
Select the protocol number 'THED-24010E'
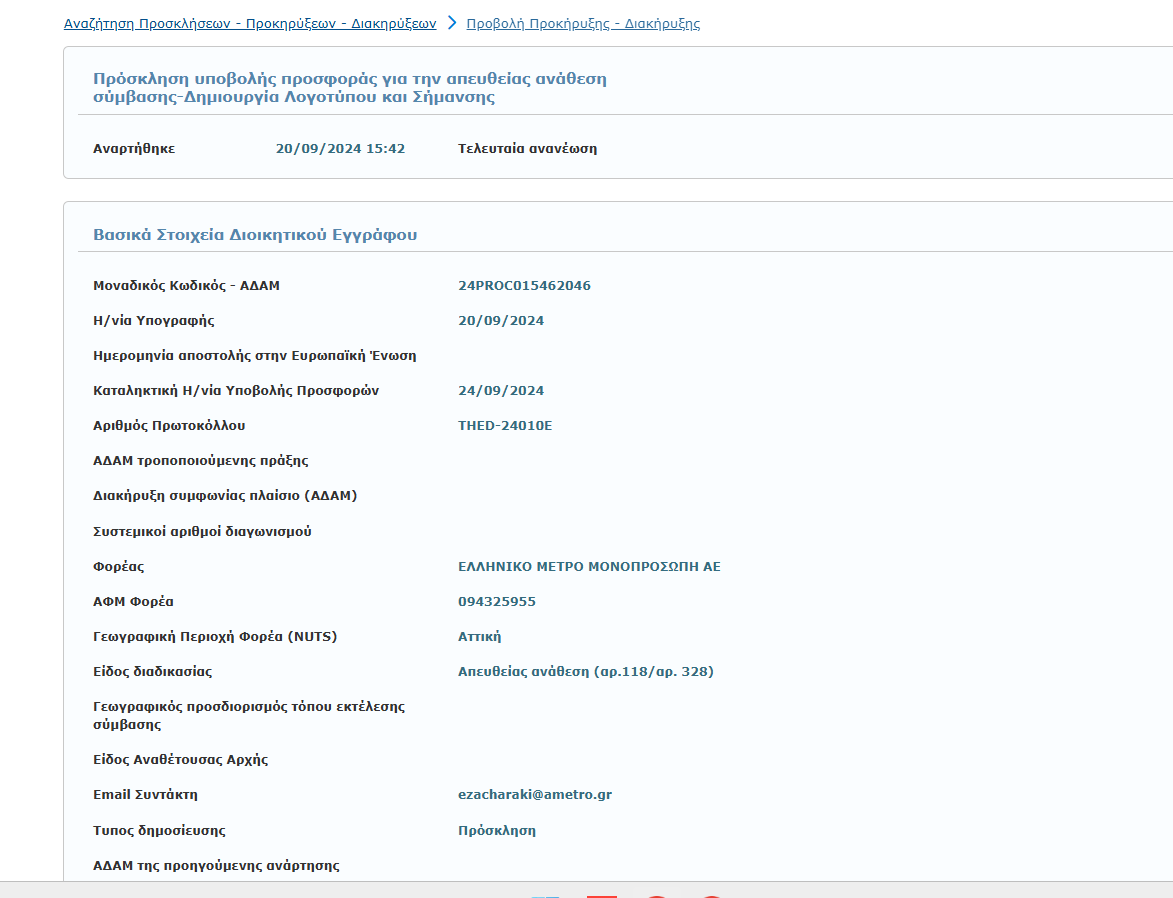pyautogui.click(x=505, y=425)
